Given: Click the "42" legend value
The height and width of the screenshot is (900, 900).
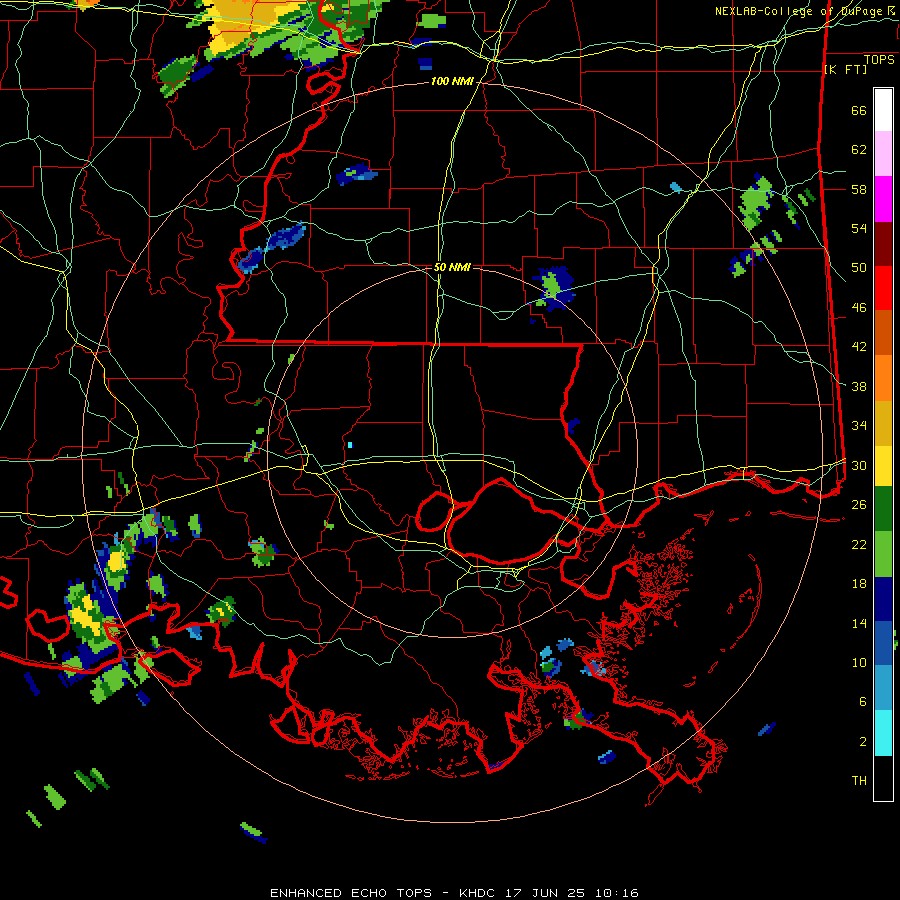Looking at the screenshot, I should click(859, 347).
